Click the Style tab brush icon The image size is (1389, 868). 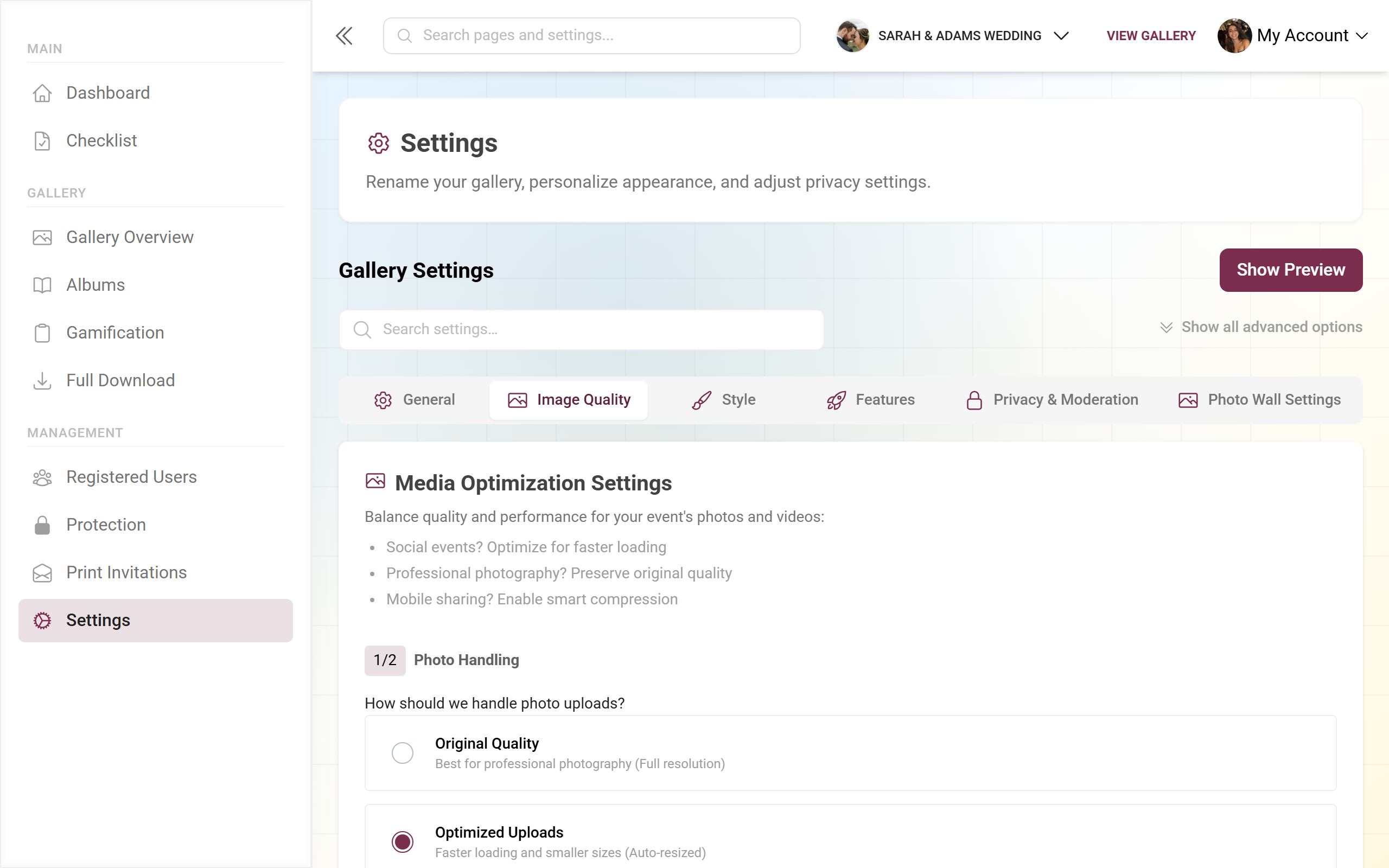[x=702, y=400]
